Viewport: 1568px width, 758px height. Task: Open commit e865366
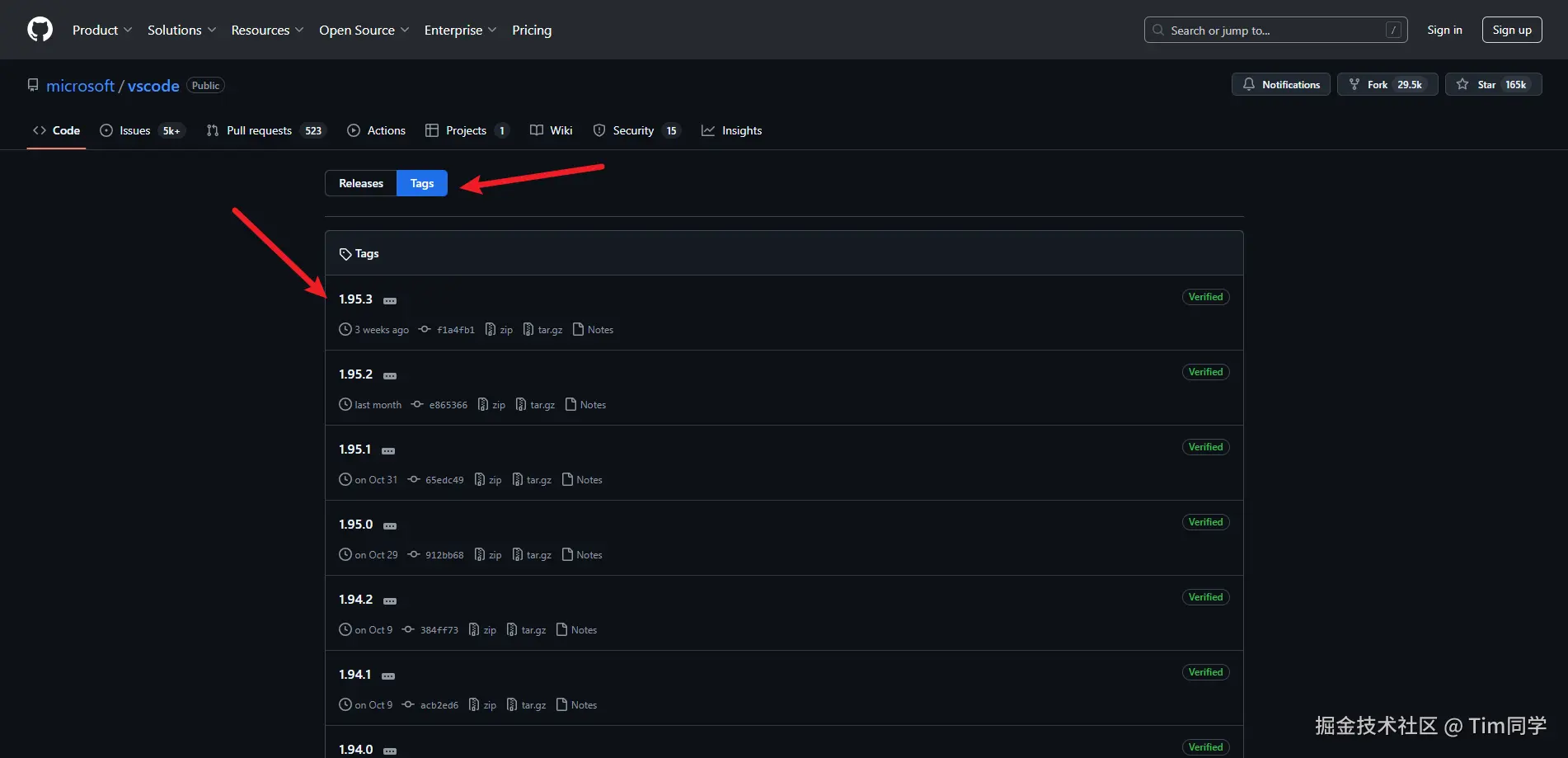(x=440, y=405)
